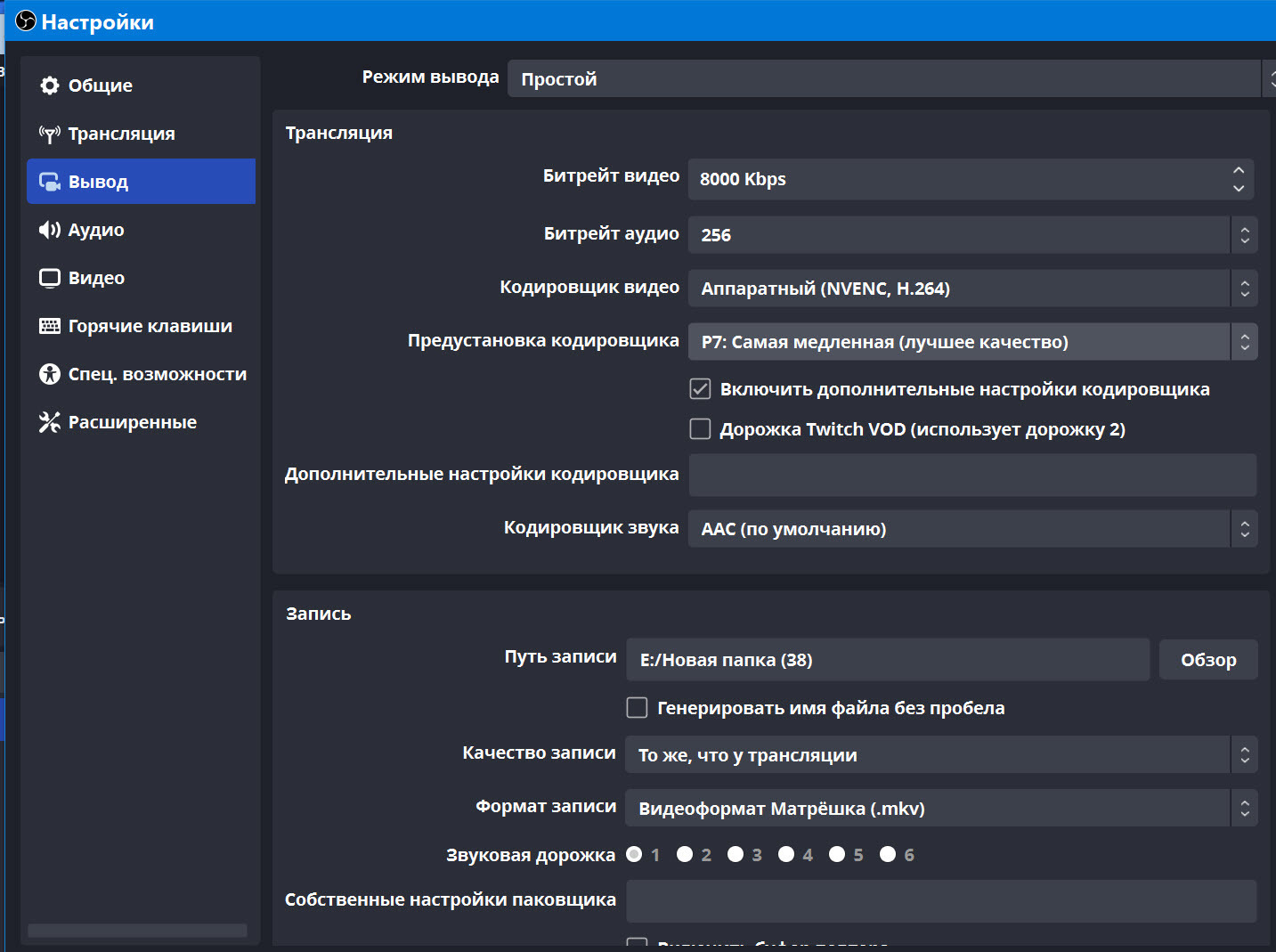Click the Обзор browse button
1276x952 pixels.
tap(1208, 660)
